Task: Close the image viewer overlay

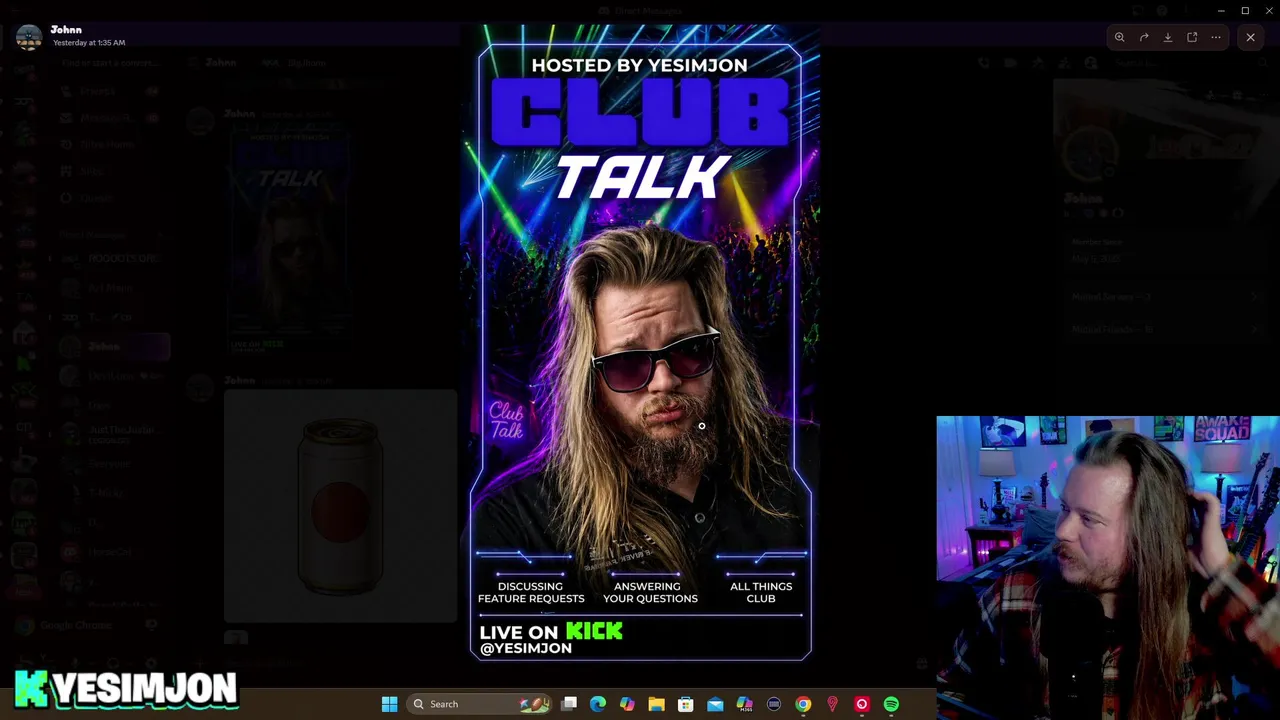Action: coord(1250,37)
